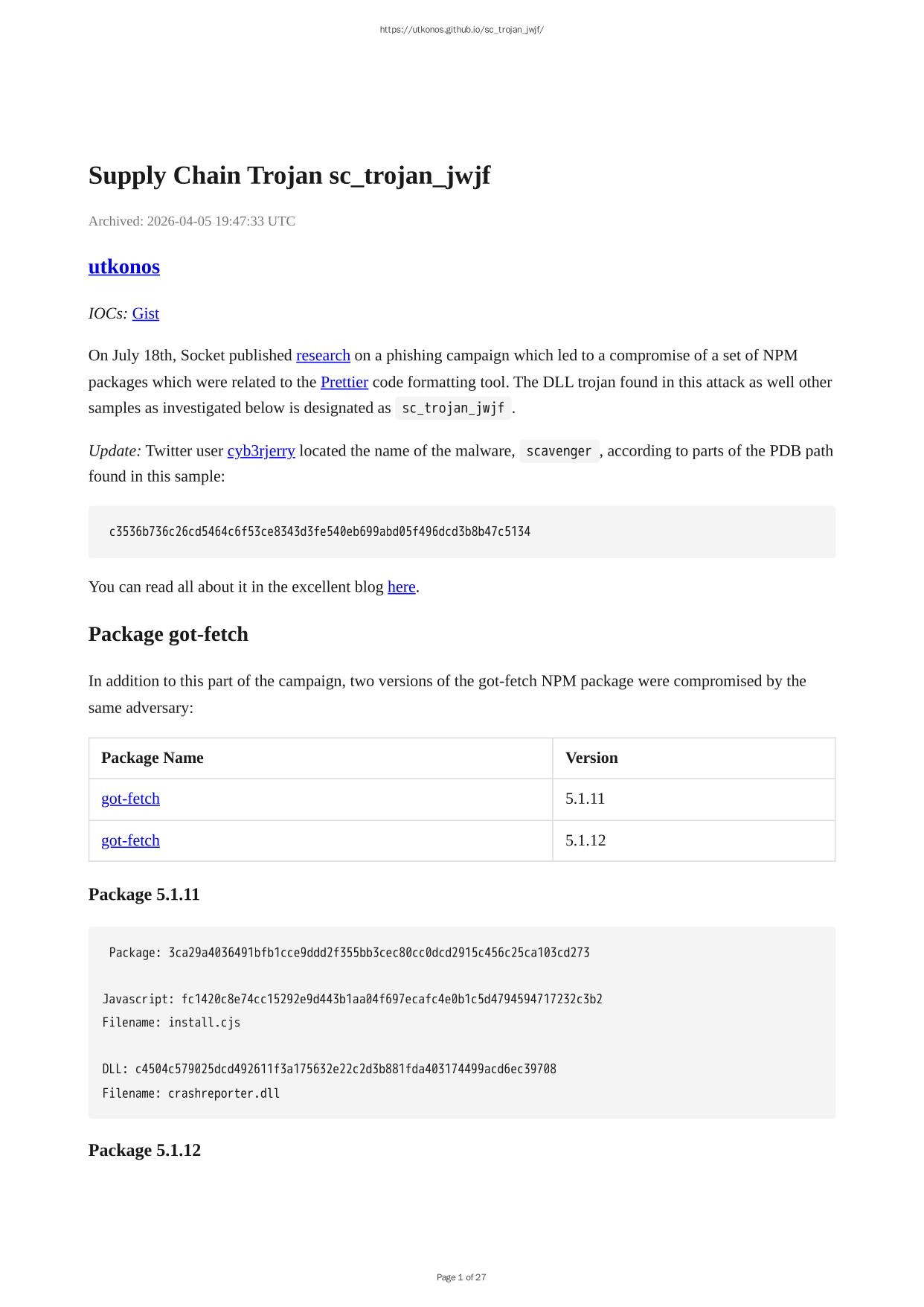
Task: Click the Package got-fetch heading
Action: [168, 634]
